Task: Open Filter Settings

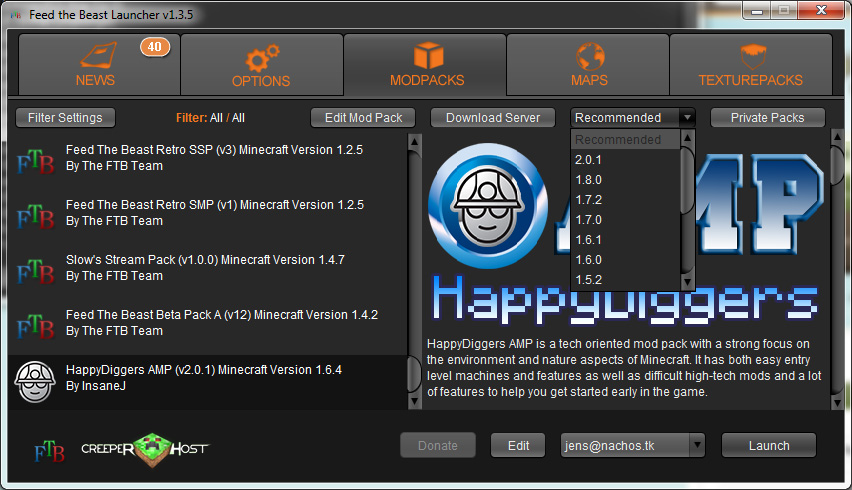Action: (65, 118)
